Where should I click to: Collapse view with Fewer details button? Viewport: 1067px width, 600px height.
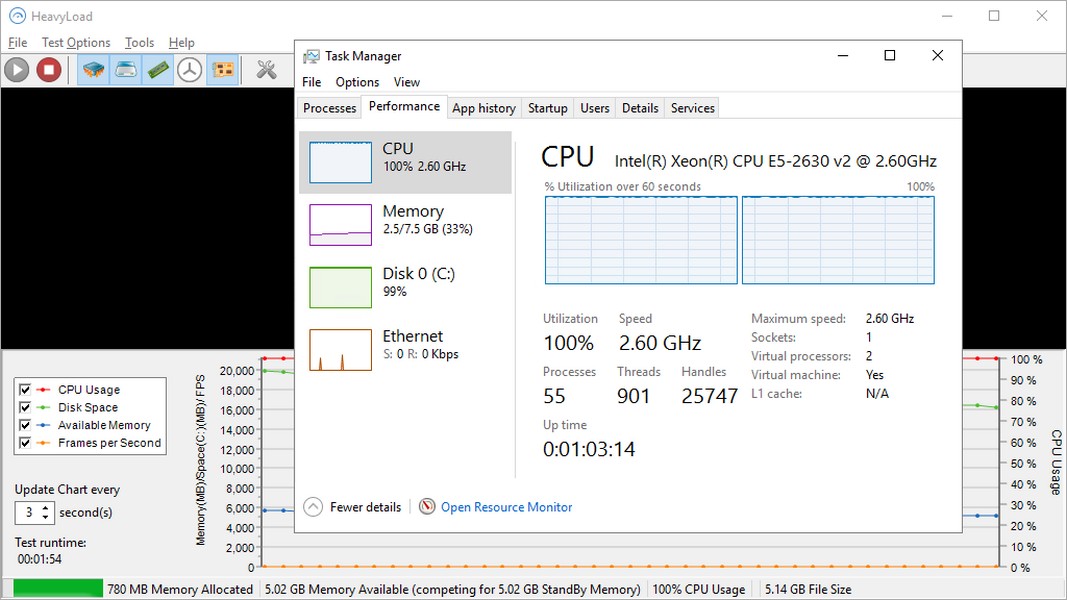tap(352, 507)
